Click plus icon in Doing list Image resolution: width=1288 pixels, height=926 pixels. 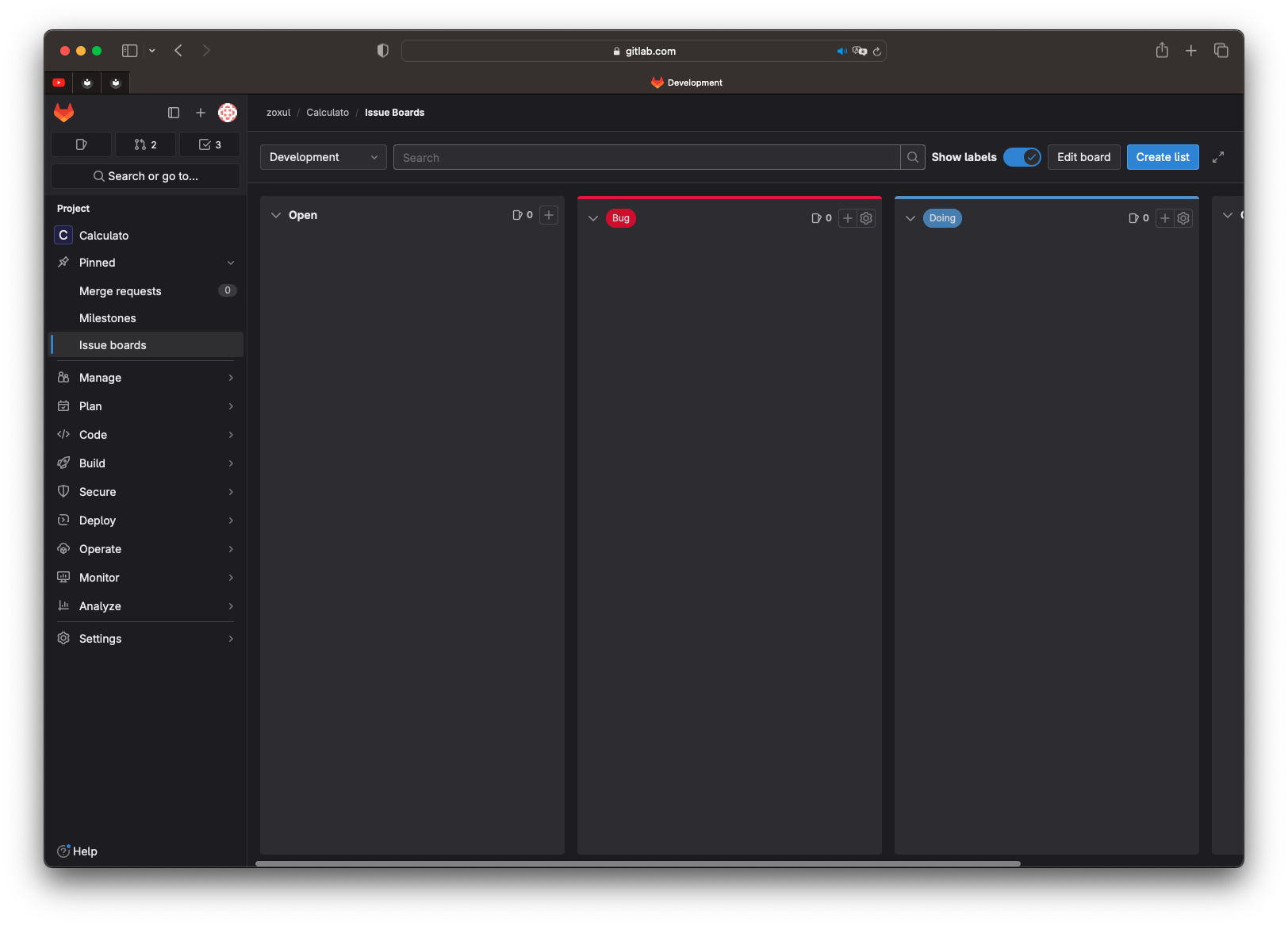coord(1165,218)
